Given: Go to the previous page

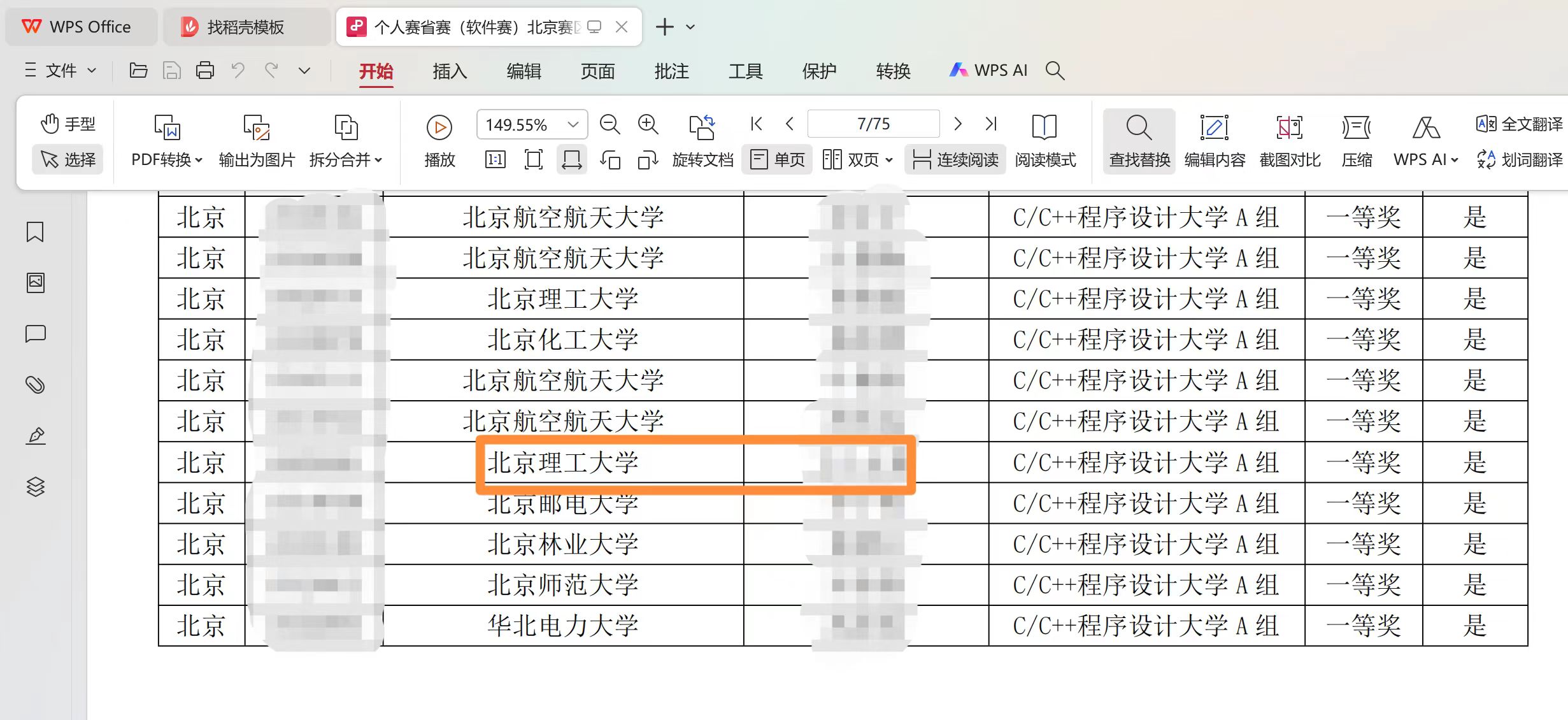Looking at the screenshot, I should (790, 124).
